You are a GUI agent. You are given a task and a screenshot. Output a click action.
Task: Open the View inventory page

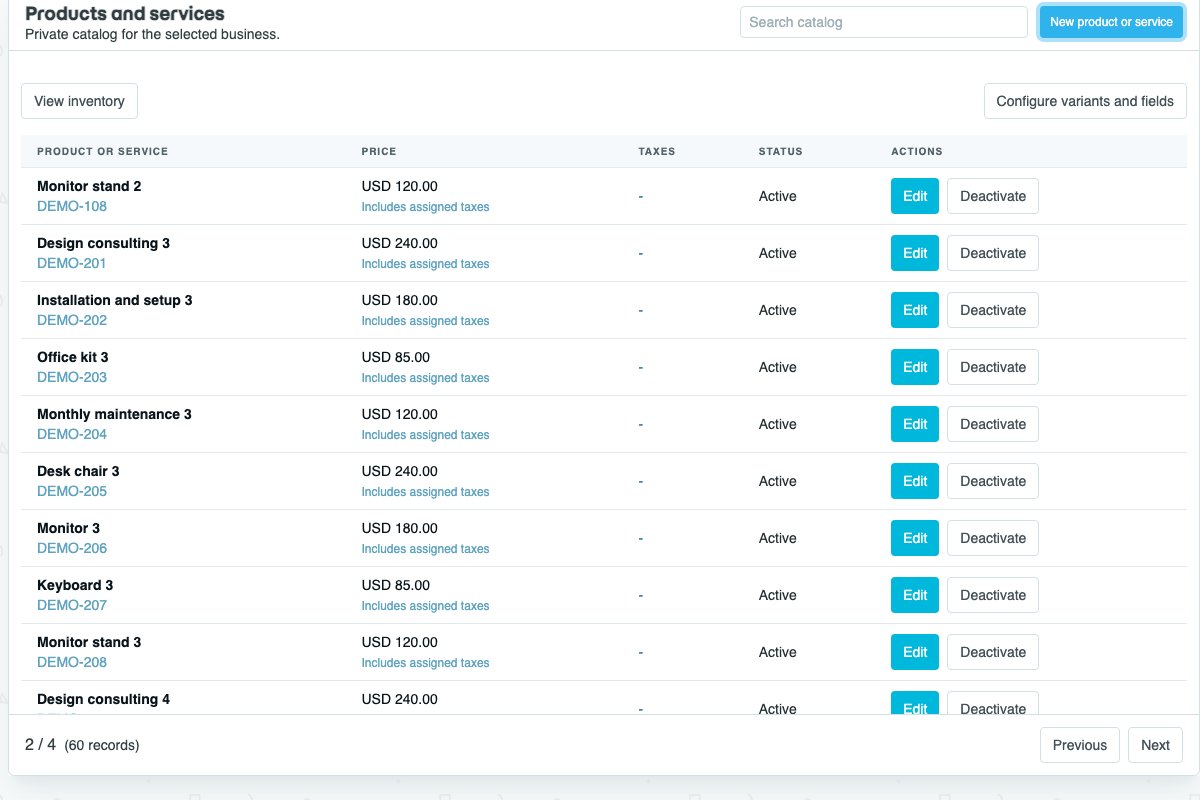tap(79, 101)
